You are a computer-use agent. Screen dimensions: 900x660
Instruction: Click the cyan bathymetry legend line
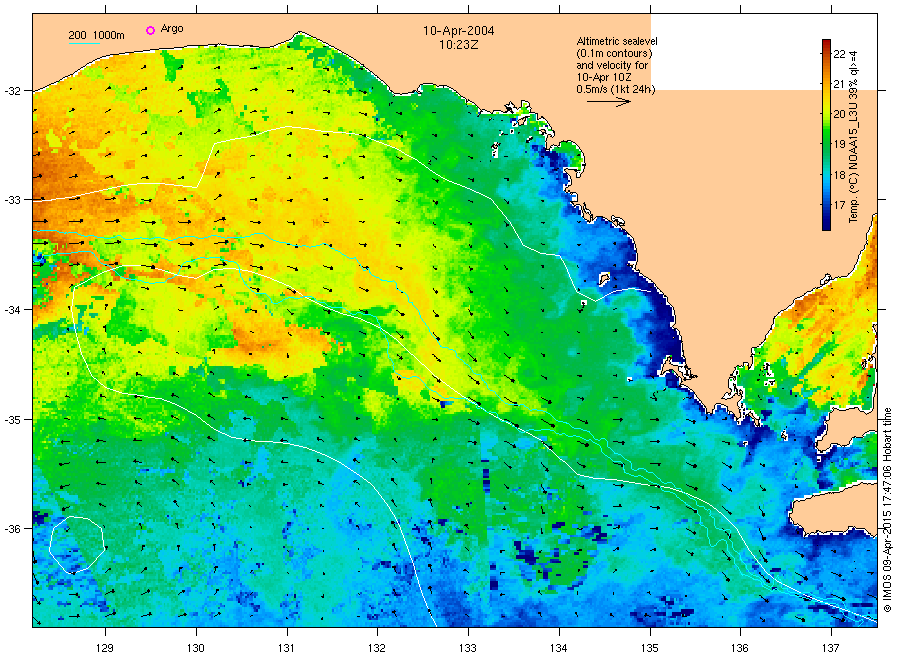[x=84, y=44]
